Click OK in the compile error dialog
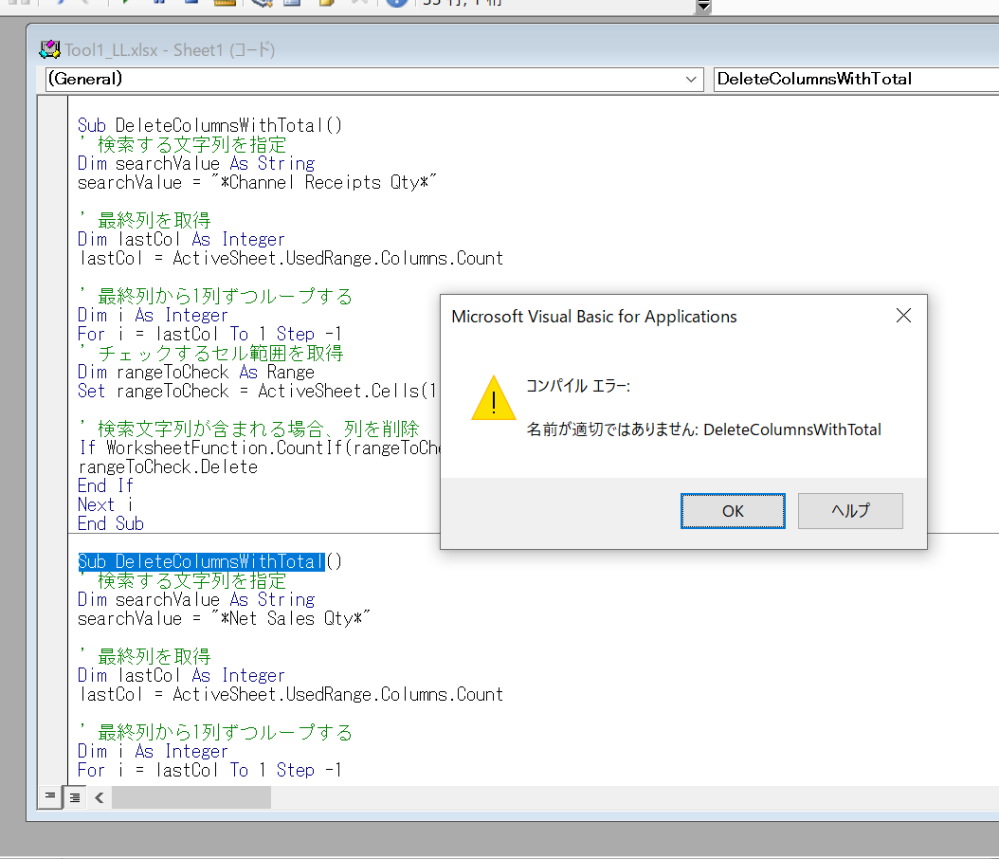999x859 pixels. coord(733,510)
